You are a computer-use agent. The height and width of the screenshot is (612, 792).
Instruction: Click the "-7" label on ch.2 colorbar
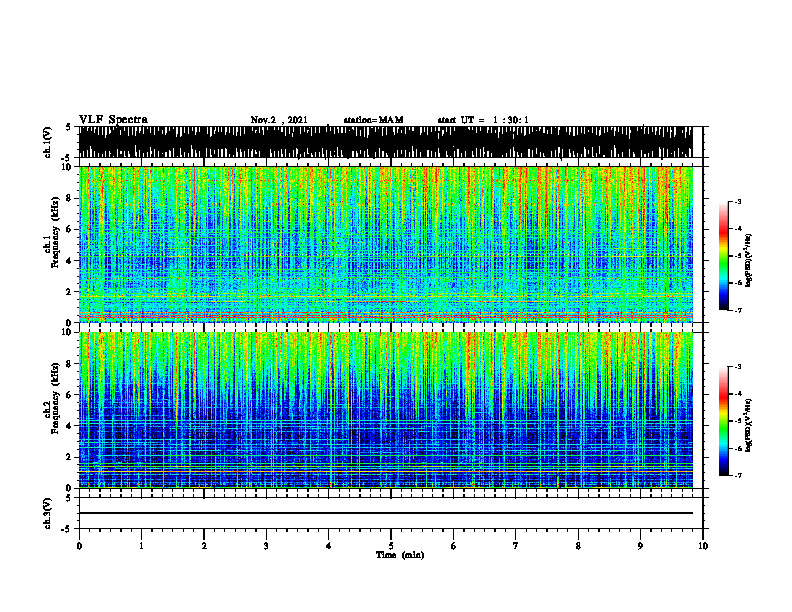(738, 475)
